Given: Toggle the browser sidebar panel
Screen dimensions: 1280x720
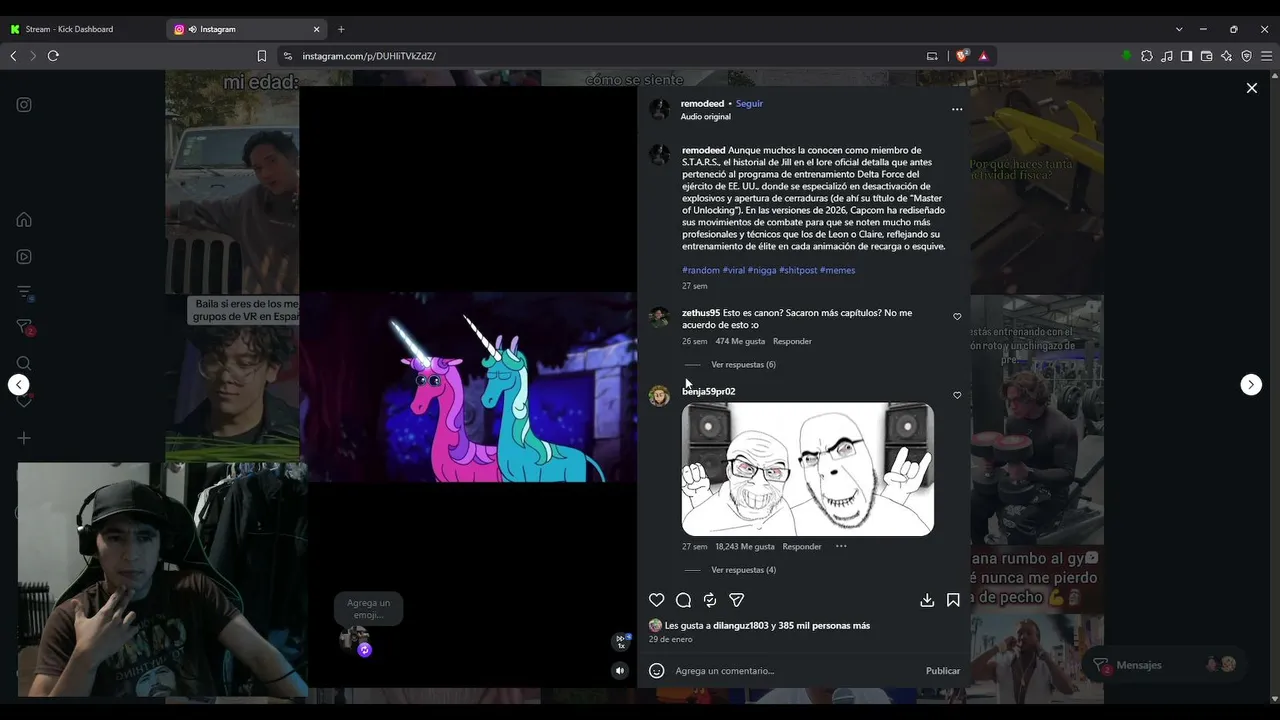Looking at the screenshot, I should [x=1186, y=56].
